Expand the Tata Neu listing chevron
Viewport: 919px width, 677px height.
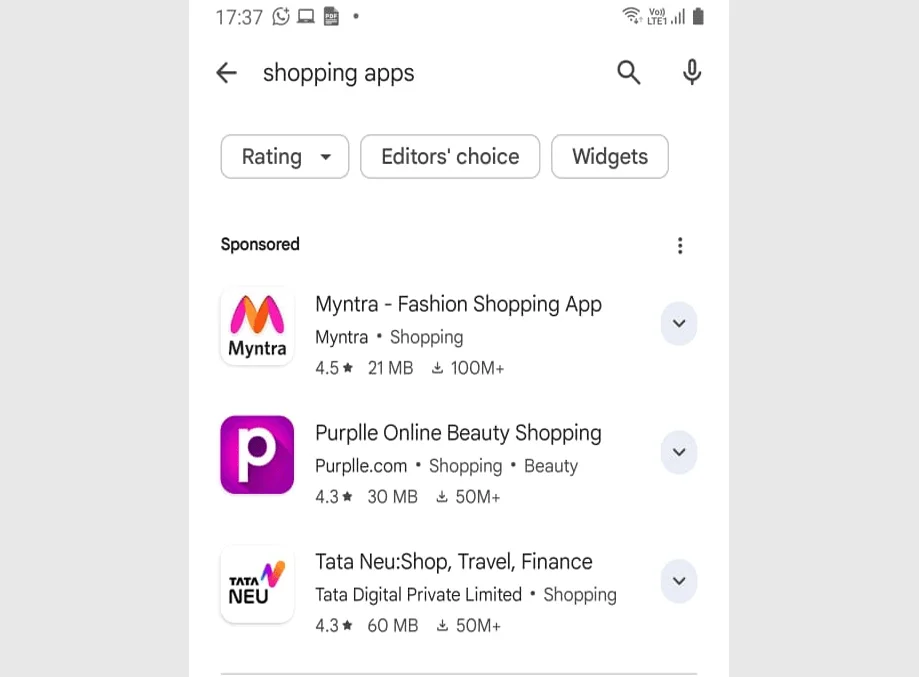click(x=679, y=581)
